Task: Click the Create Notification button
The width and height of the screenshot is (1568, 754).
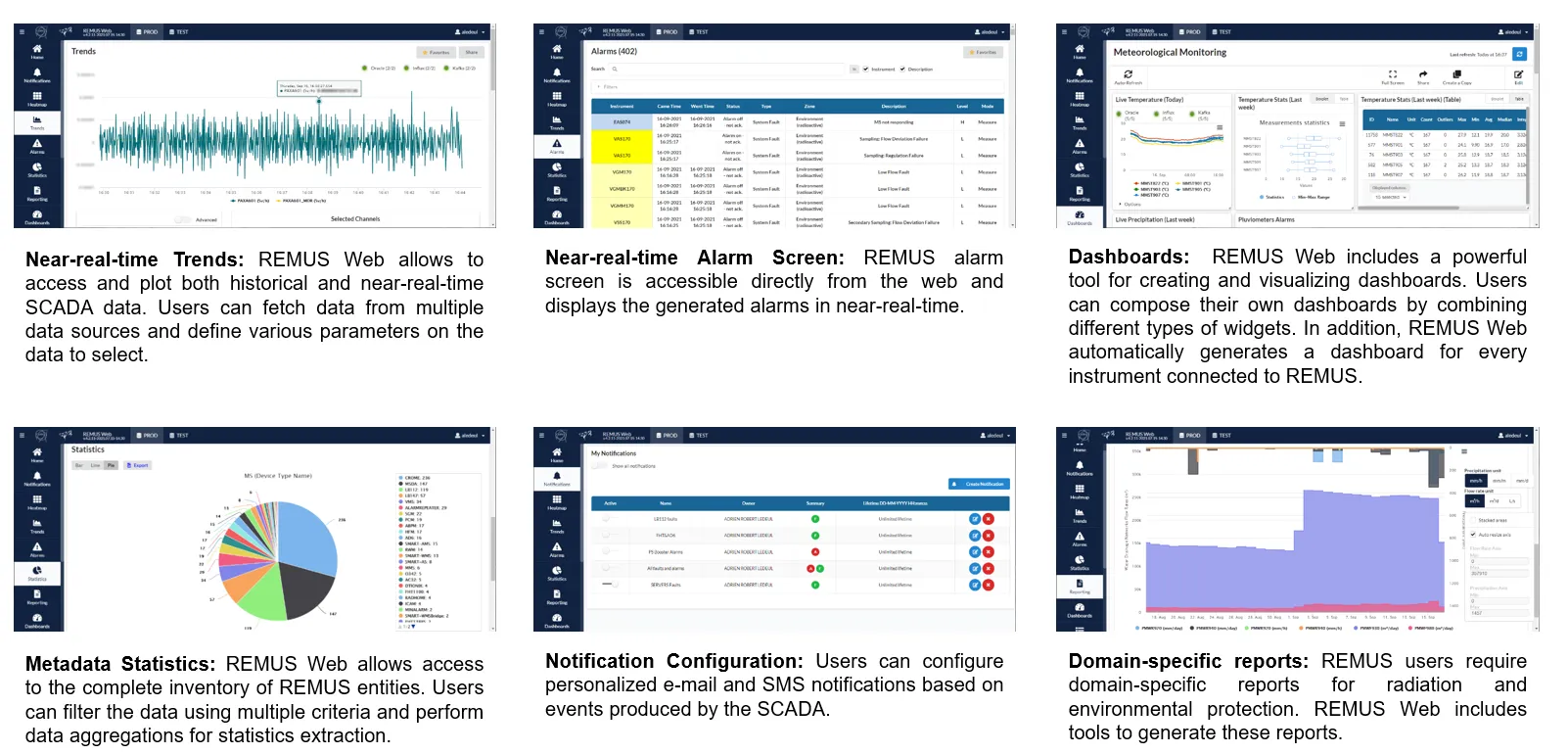Action: [979, 484]
